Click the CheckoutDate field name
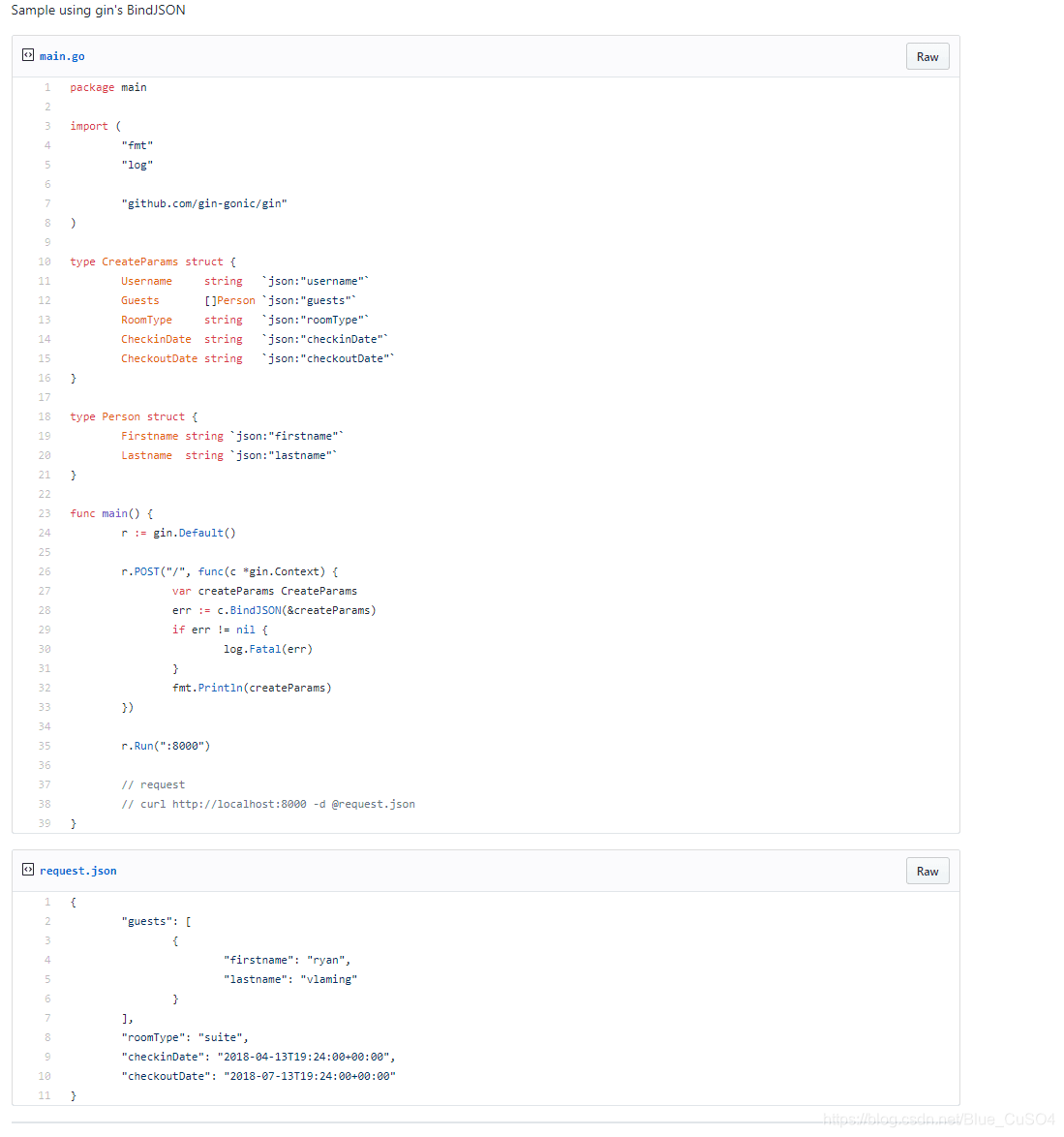 coord(160,358)
